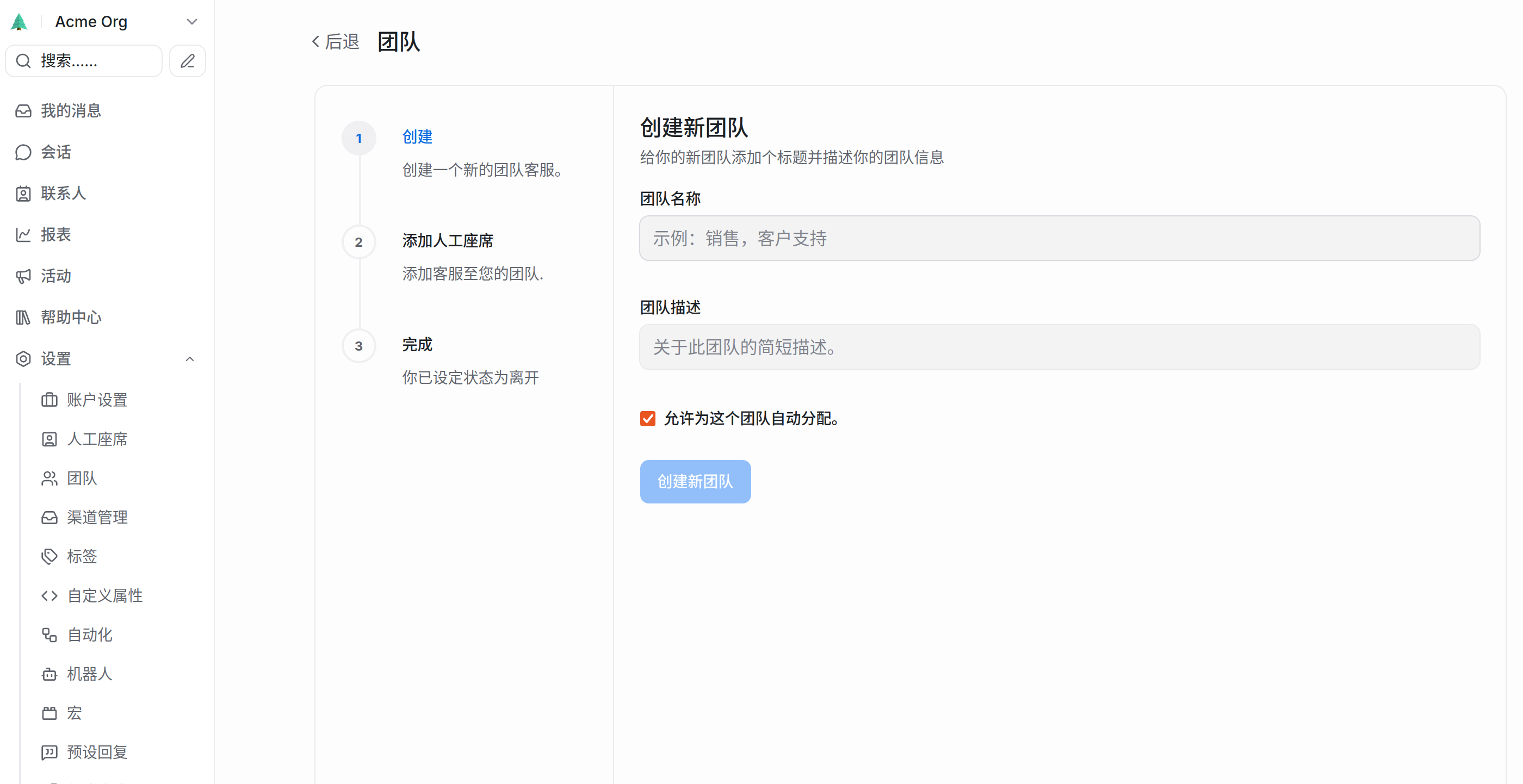Open Account Settings (账户设置) menu item
This screenshot has width=1523, height=784.
click(x=97, y=400)
